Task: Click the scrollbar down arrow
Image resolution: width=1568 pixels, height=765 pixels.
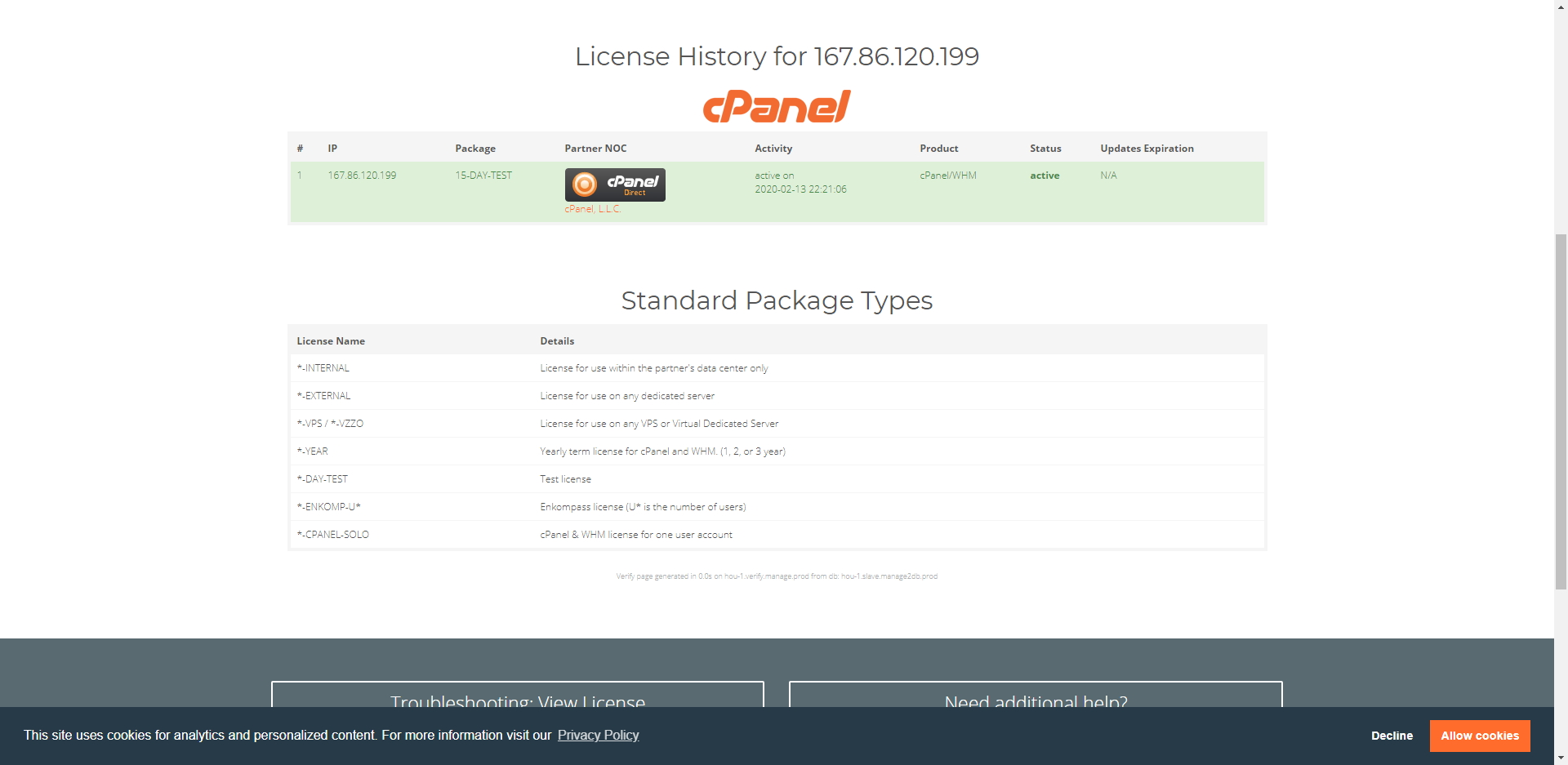Action: [x=1561, y=758]
